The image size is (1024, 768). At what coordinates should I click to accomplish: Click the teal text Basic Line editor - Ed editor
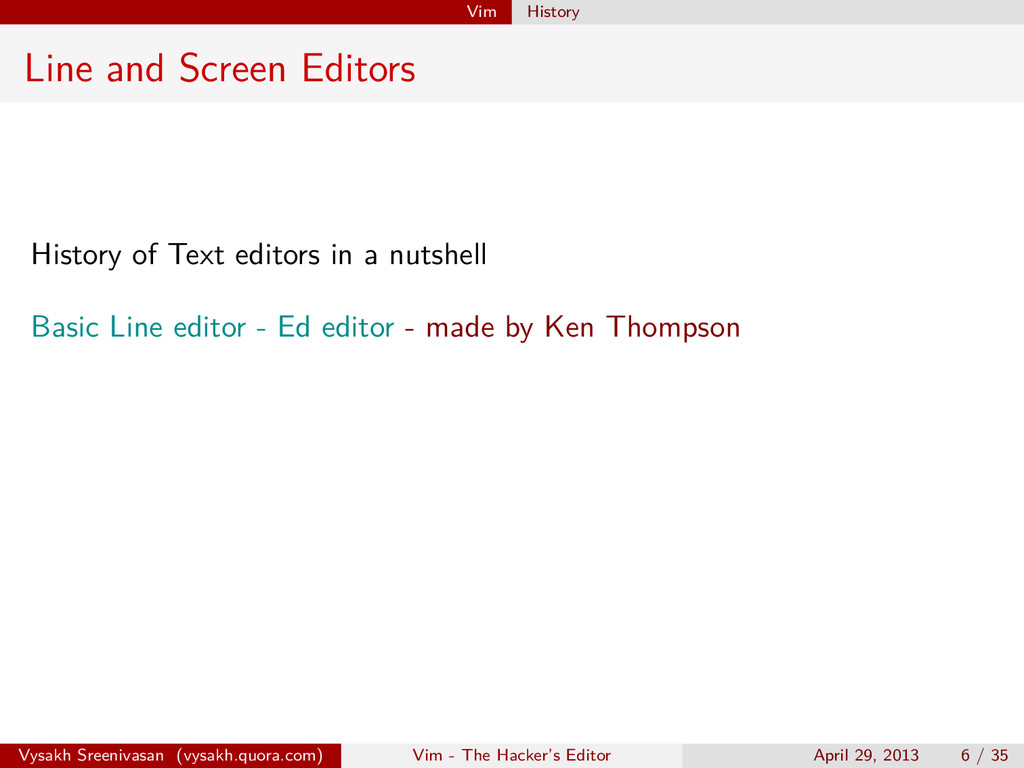coord(213,327)
